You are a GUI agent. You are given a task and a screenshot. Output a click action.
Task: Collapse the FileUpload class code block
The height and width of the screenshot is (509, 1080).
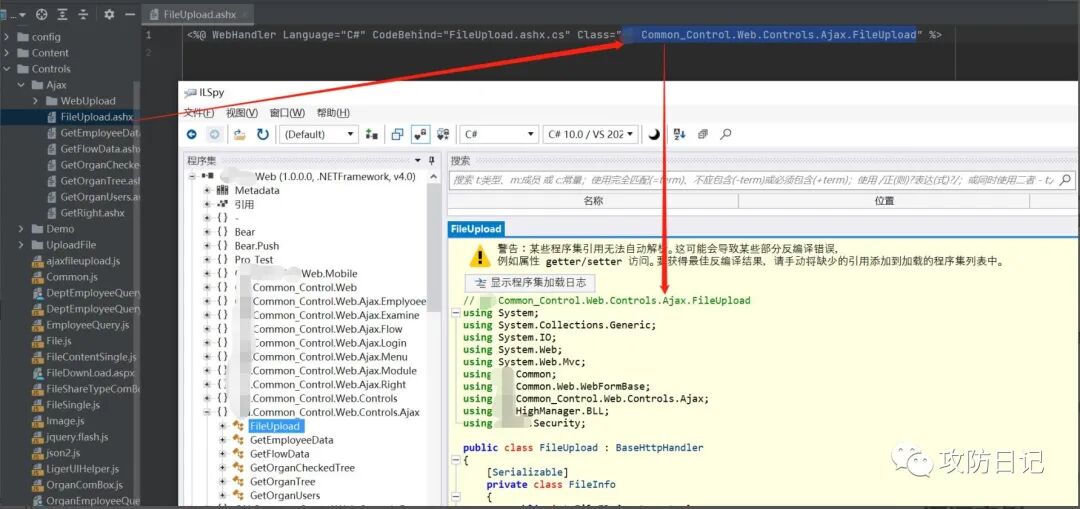[x=455, y=460]
